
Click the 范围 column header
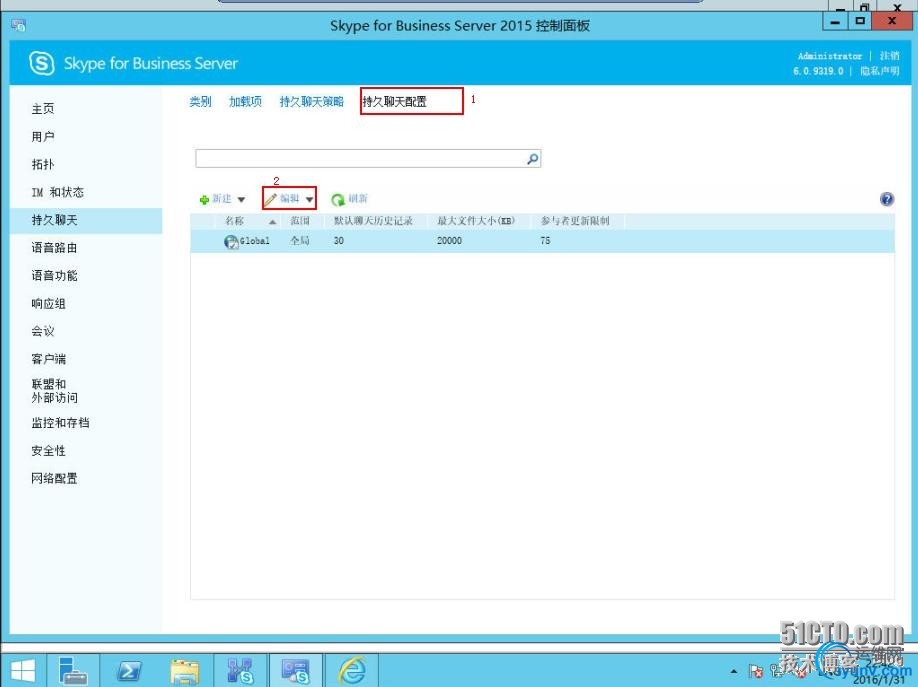(x=300, y=221)
